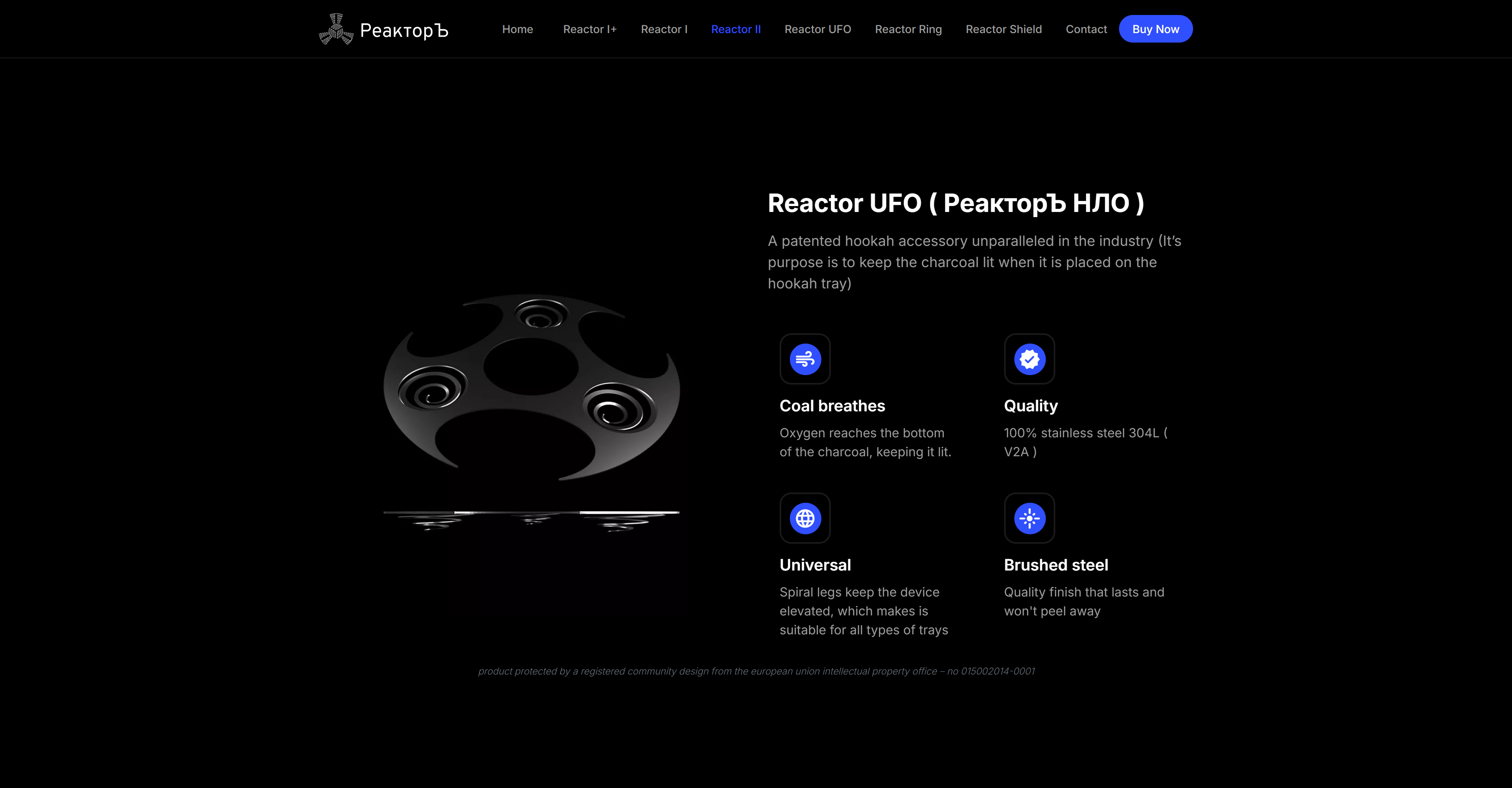Click the Reactor UFO main heading
This screenshot has height=788, width=1512.
pos(956,203)
